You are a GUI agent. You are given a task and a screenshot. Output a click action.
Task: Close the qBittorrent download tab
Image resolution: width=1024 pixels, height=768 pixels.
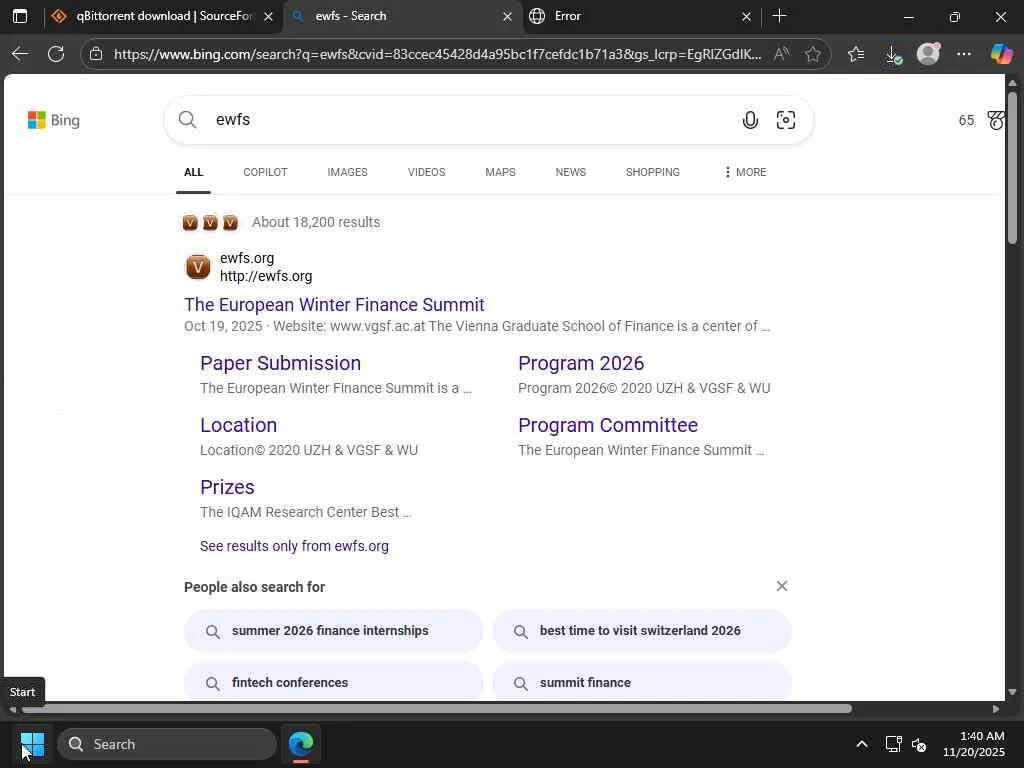coord(268,16)
